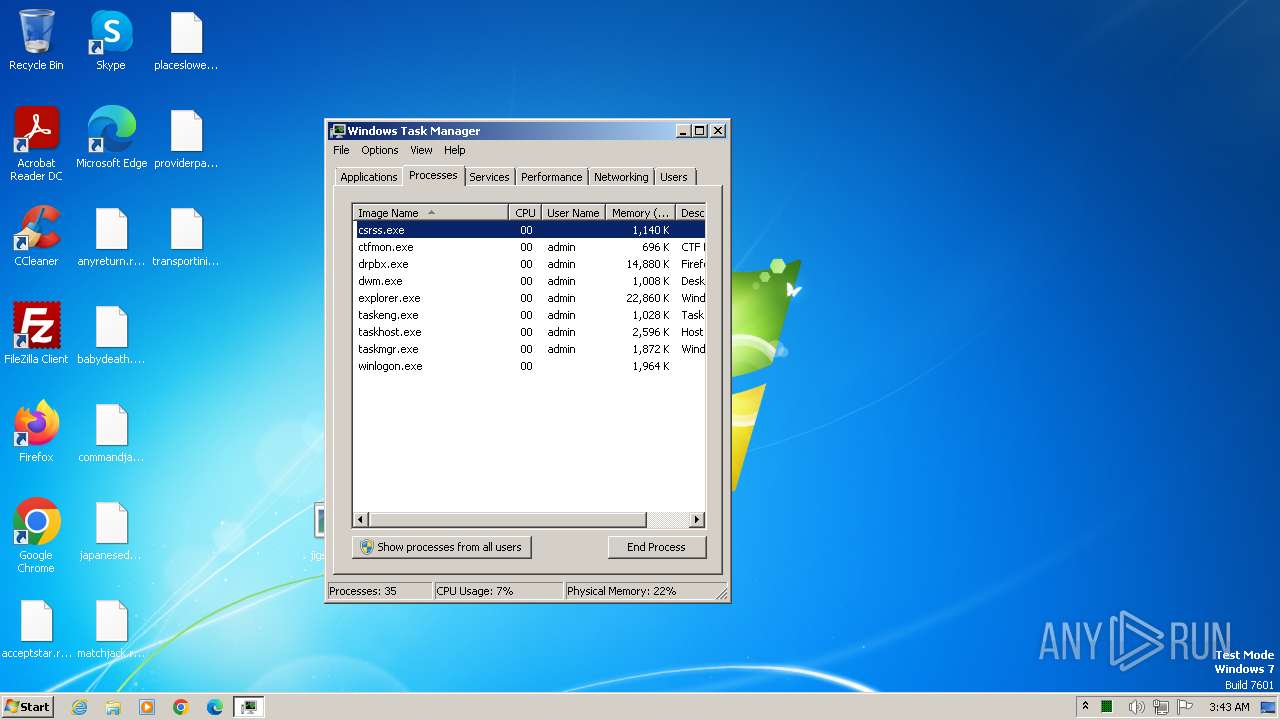Select the japanesed file icon

(x=111, y=530)
